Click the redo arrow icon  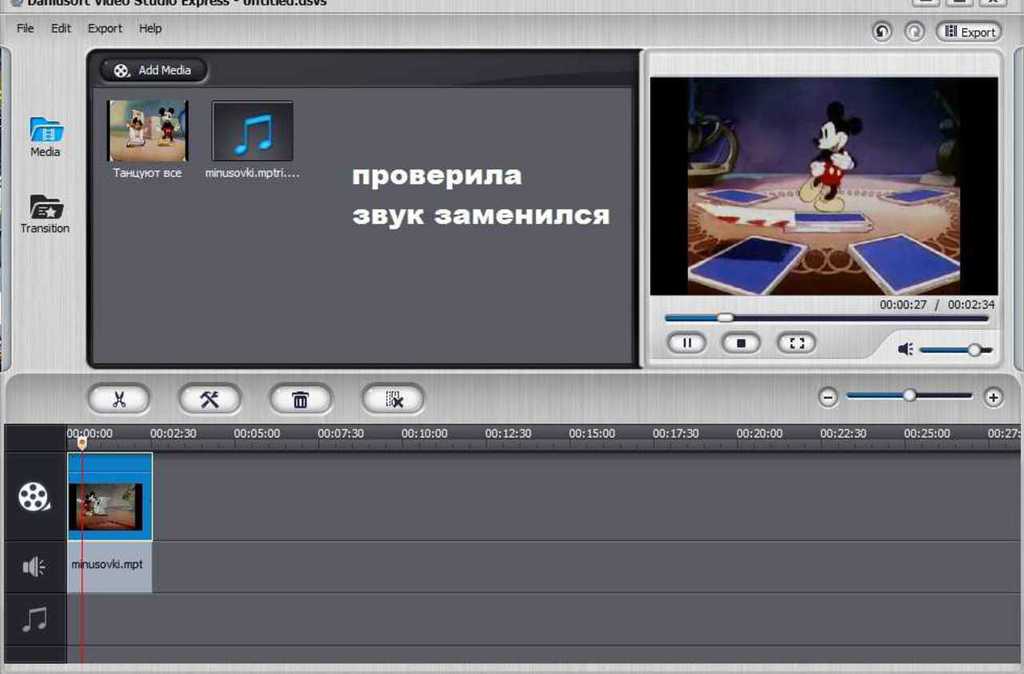[914, 31]
